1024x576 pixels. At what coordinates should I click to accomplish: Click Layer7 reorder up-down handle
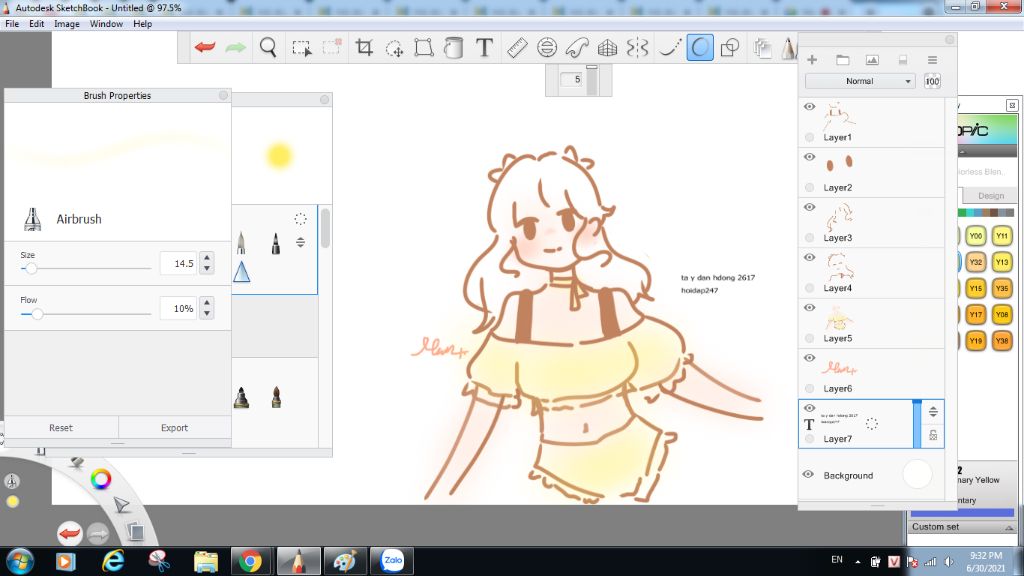933,411
